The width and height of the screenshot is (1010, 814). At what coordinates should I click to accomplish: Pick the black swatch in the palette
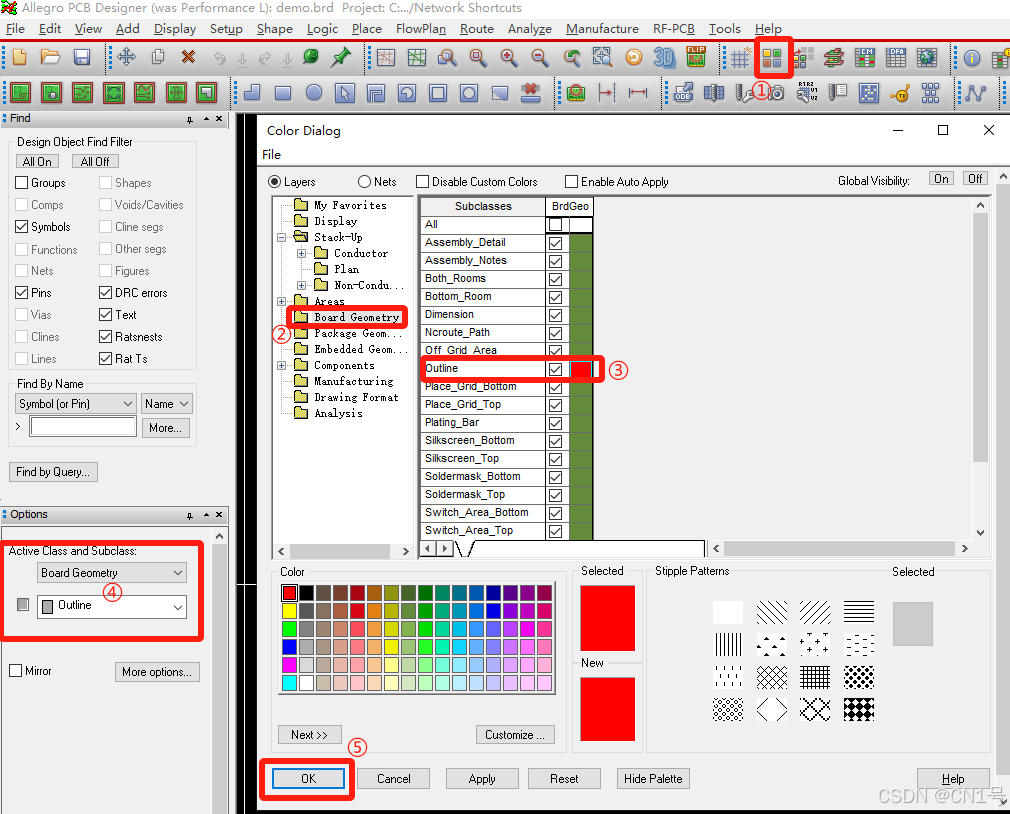coord(307,592)
